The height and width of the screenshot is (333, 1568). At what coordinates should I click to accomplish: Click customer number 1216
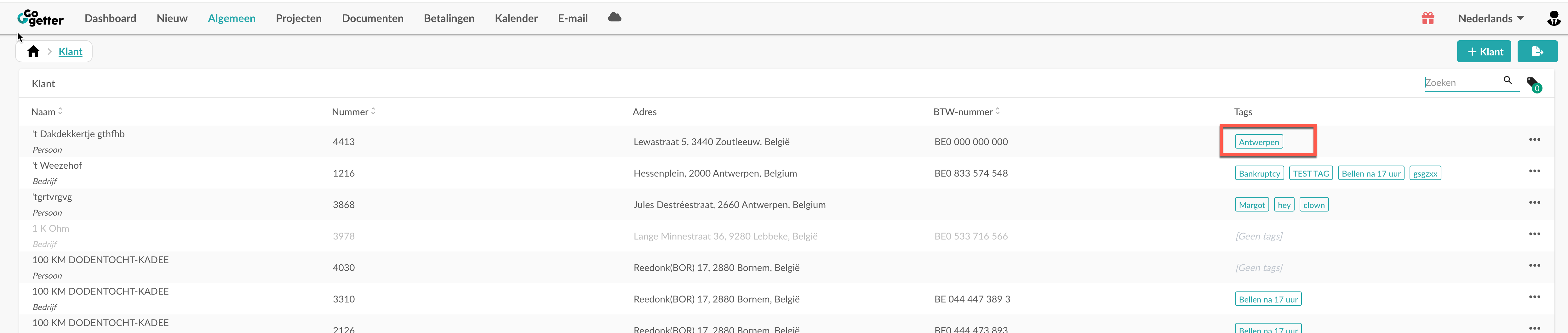click(x=344, y=173)
